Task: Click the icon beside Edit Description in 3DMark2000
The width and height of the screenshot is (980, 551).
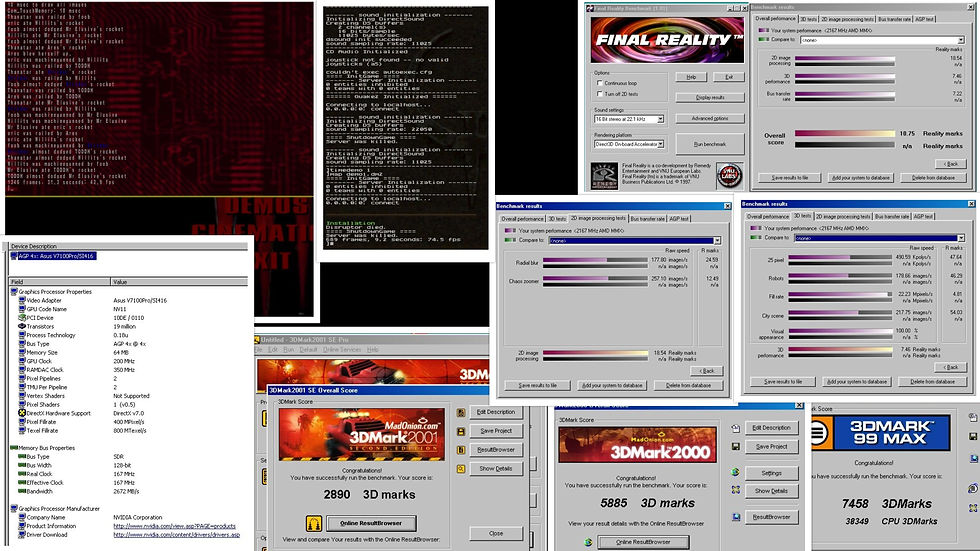Action: click(736, 428)
